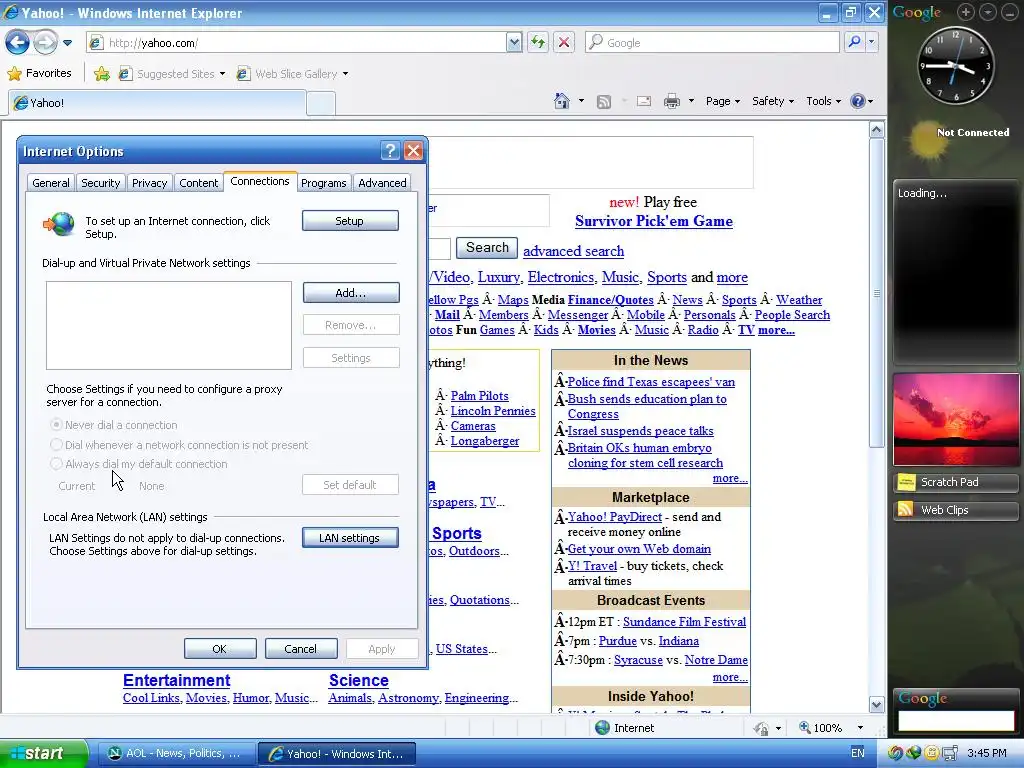Click Add to Favorites Bar star icon
Image resolution: width=1024 pixels, height=768 pixels.
pos(101,74)
